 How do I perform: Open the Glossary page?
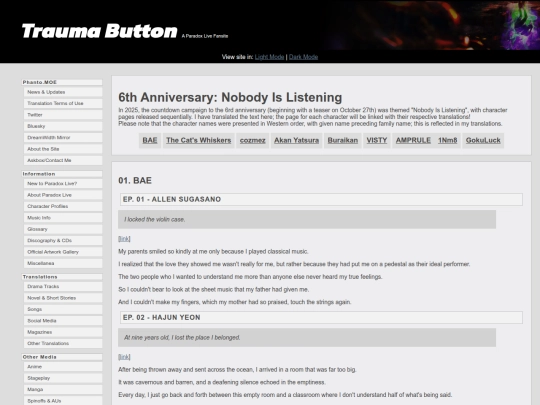point(63,229)
